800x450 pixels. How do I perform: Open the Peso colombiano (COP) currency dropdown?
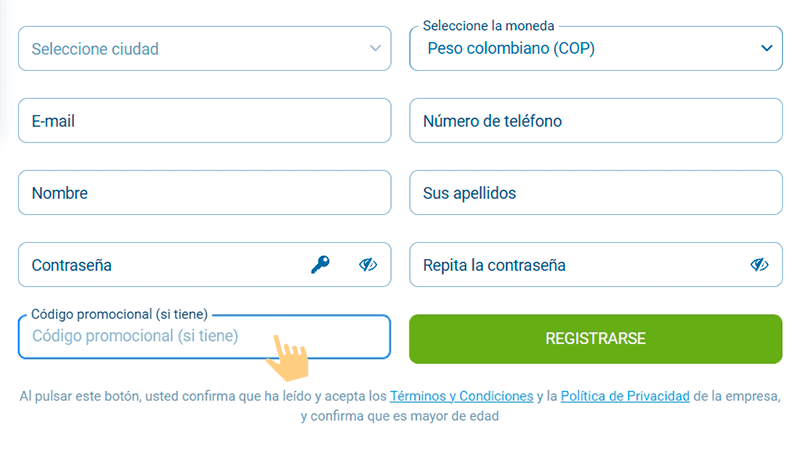pyautogui.click(x=580, y=48)
